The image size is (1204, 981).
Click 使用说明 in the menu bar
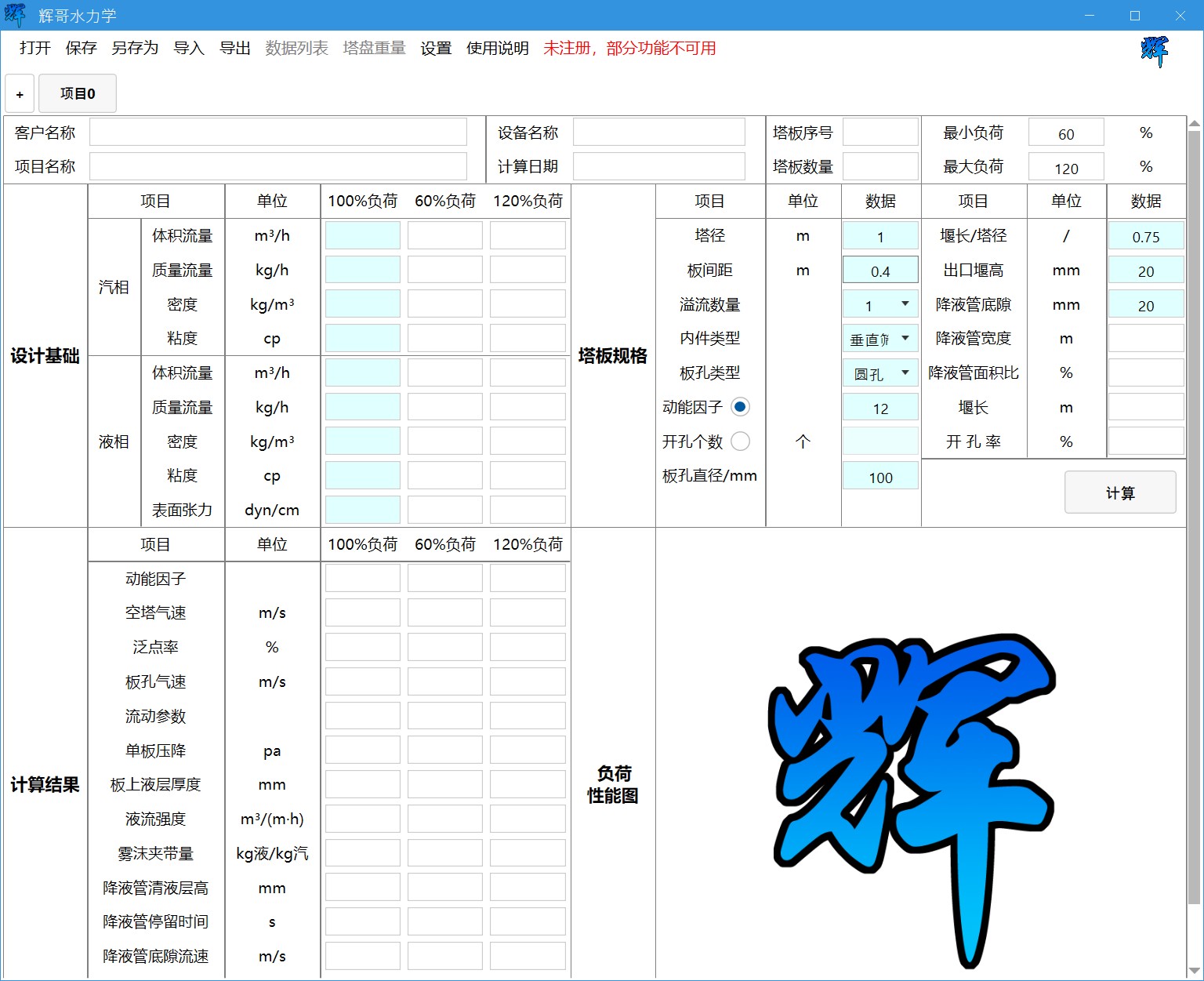click(x=497, y=49)
